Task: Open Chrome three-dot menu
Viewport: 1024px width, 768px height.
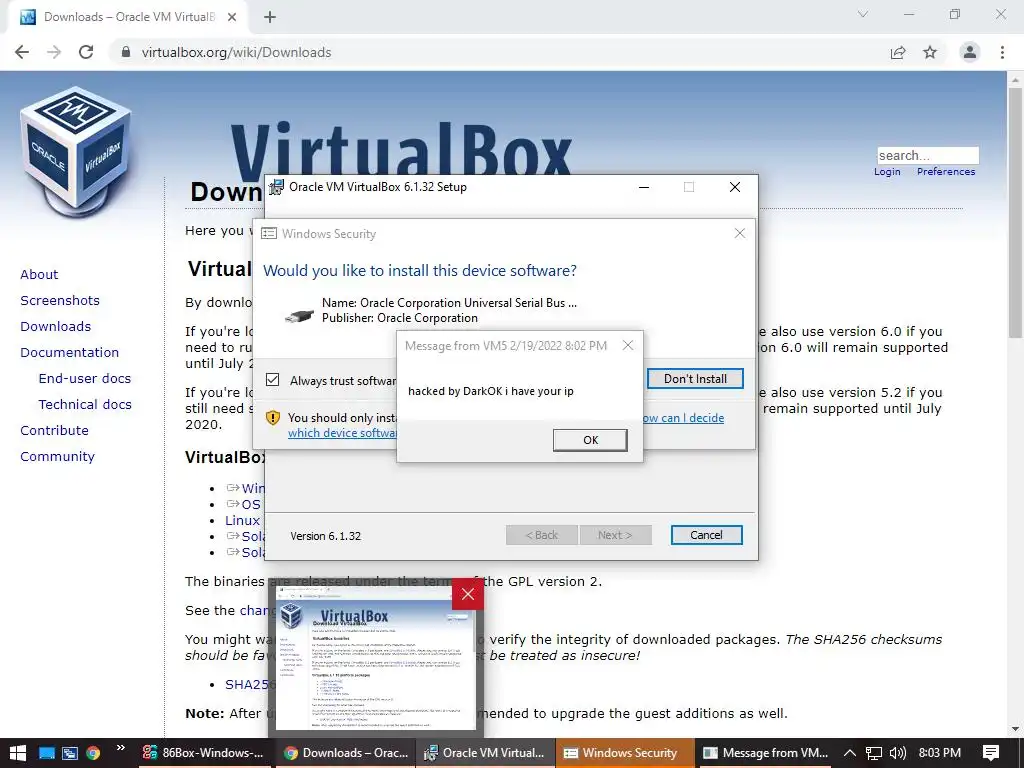Action: [1002, 52]
